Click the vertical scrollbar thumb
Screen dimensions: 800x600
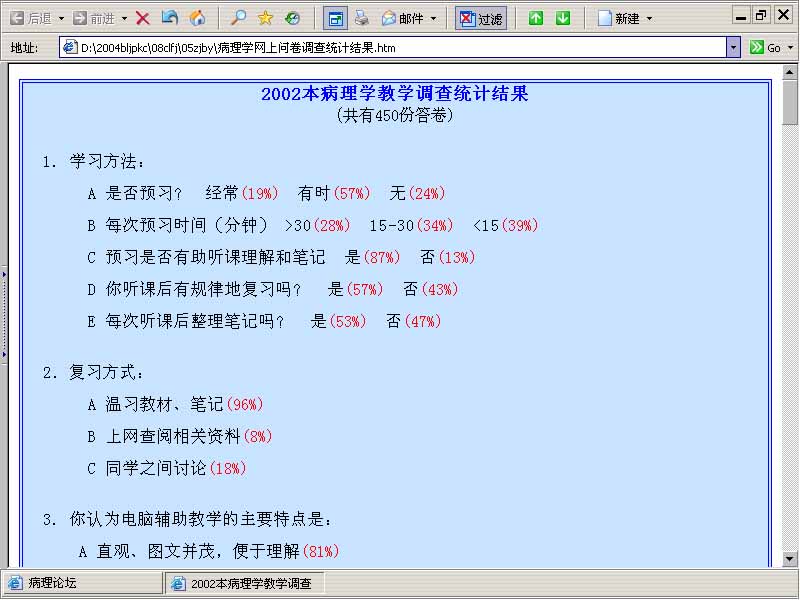(789, 102)
